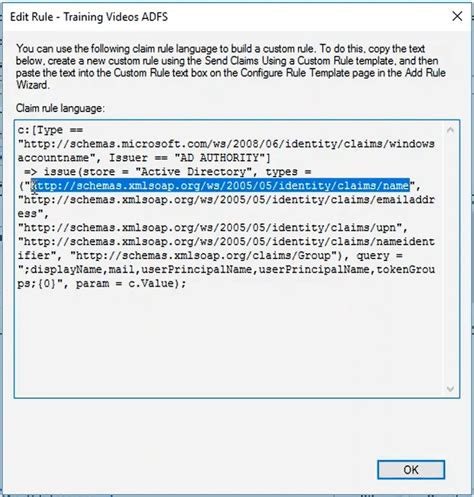Click the scrollbar down arrow
474x497 pixels.
[x=450, y=389]
